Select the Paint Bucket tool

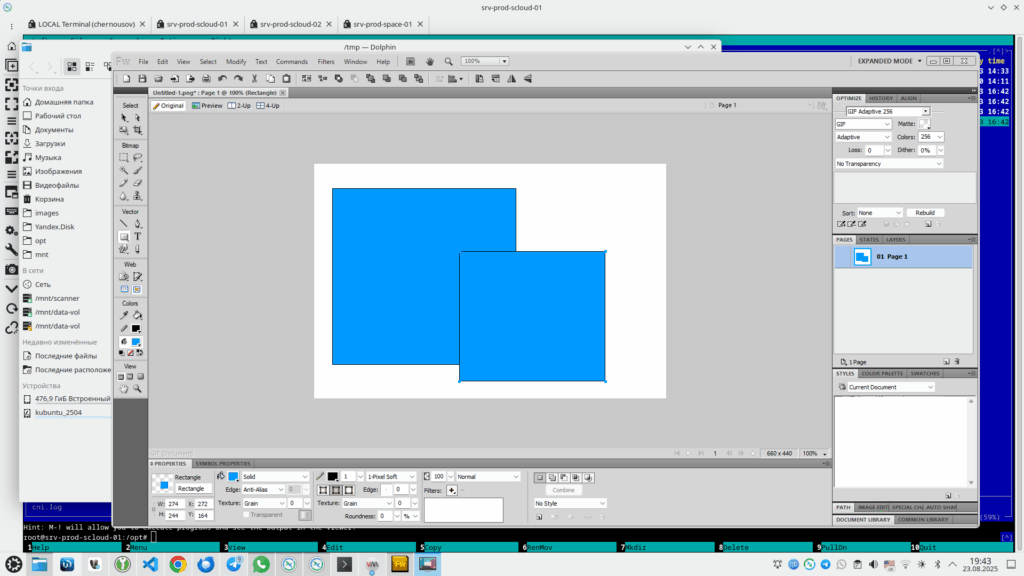tap(137, 315)
